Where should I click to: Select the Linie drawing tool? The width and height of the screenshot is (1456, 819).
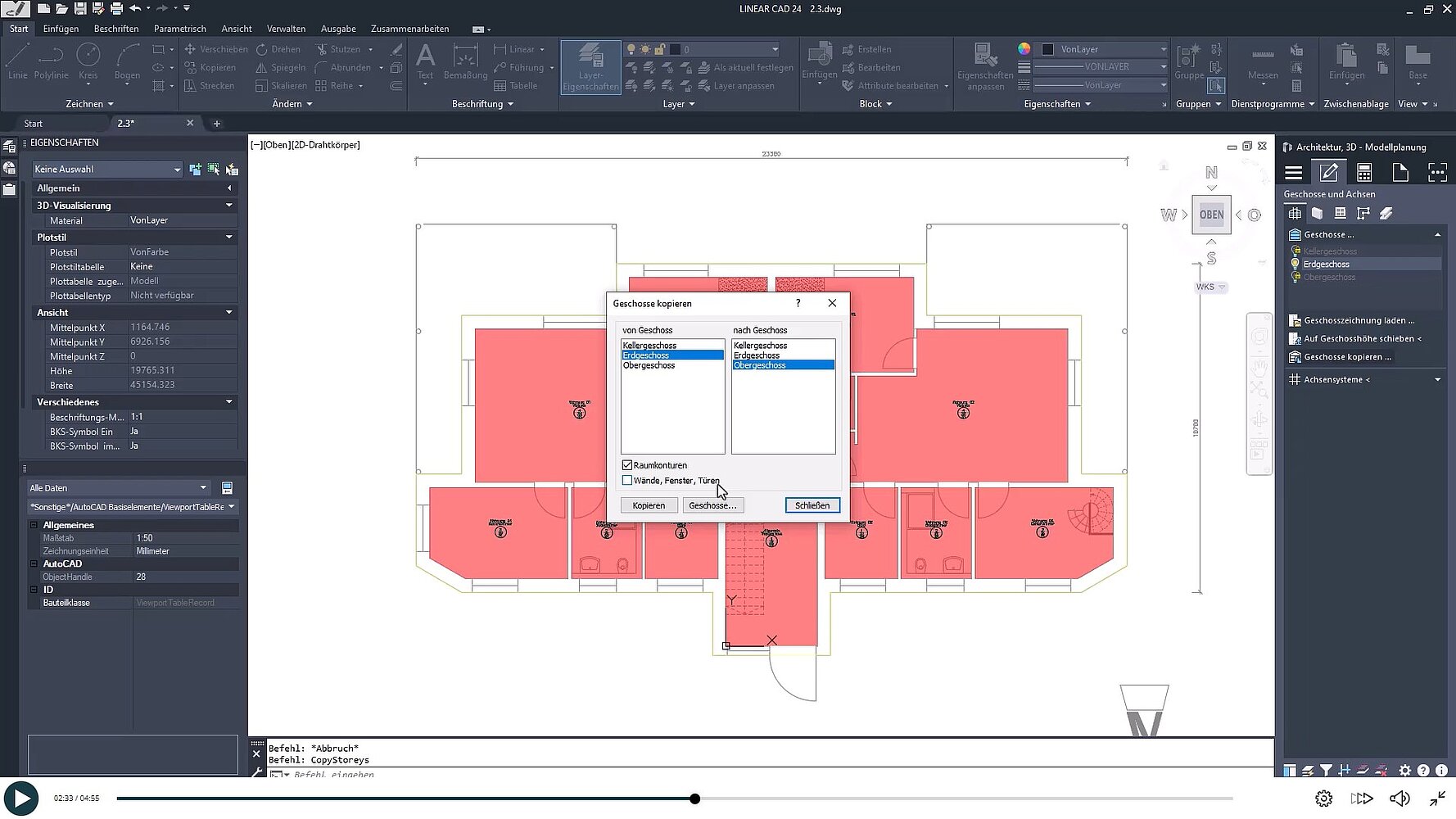point(17,61)
